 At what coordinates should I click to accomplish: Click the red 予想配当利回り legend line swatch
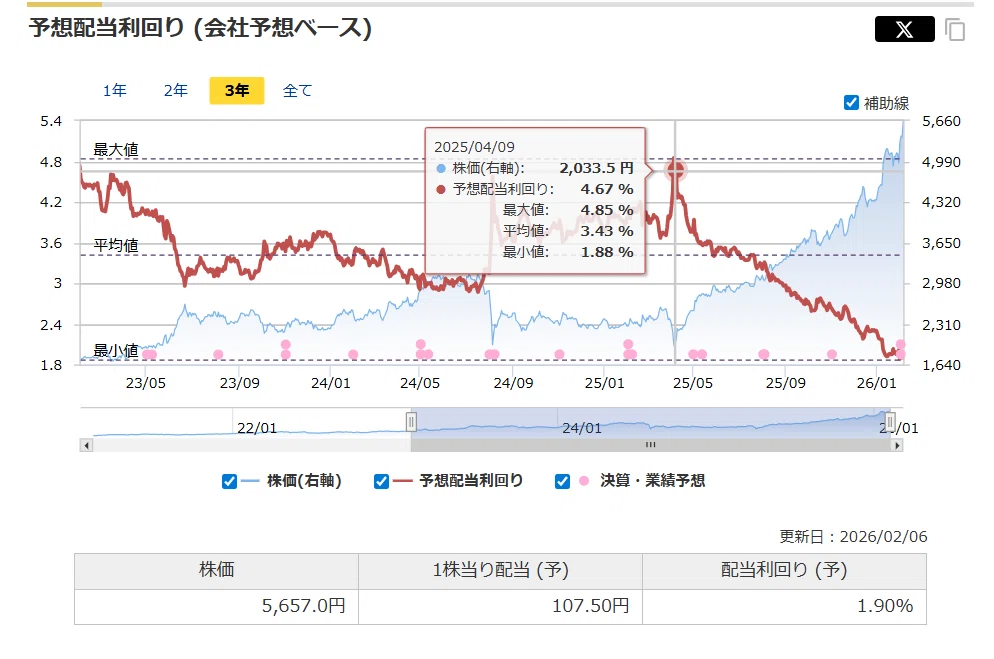[x=403, y=482]
